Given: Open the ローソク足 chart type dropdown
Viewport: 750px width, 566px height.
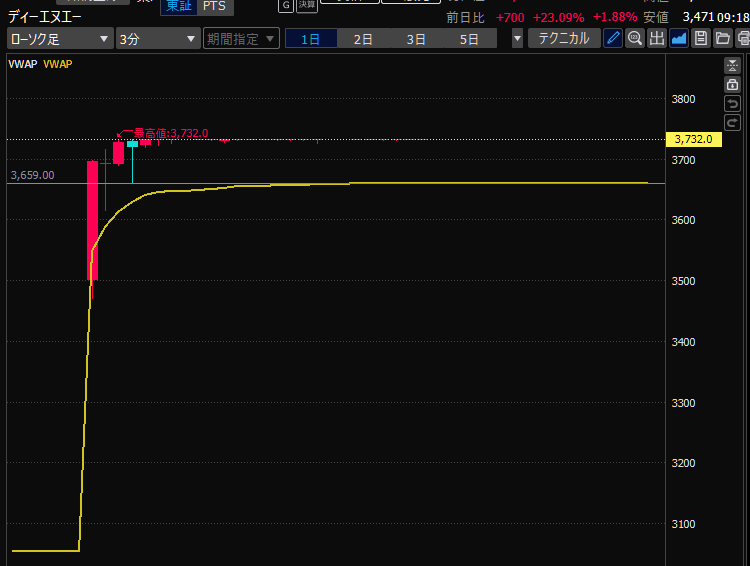Looking at the screenshot, I should (60, 39).
